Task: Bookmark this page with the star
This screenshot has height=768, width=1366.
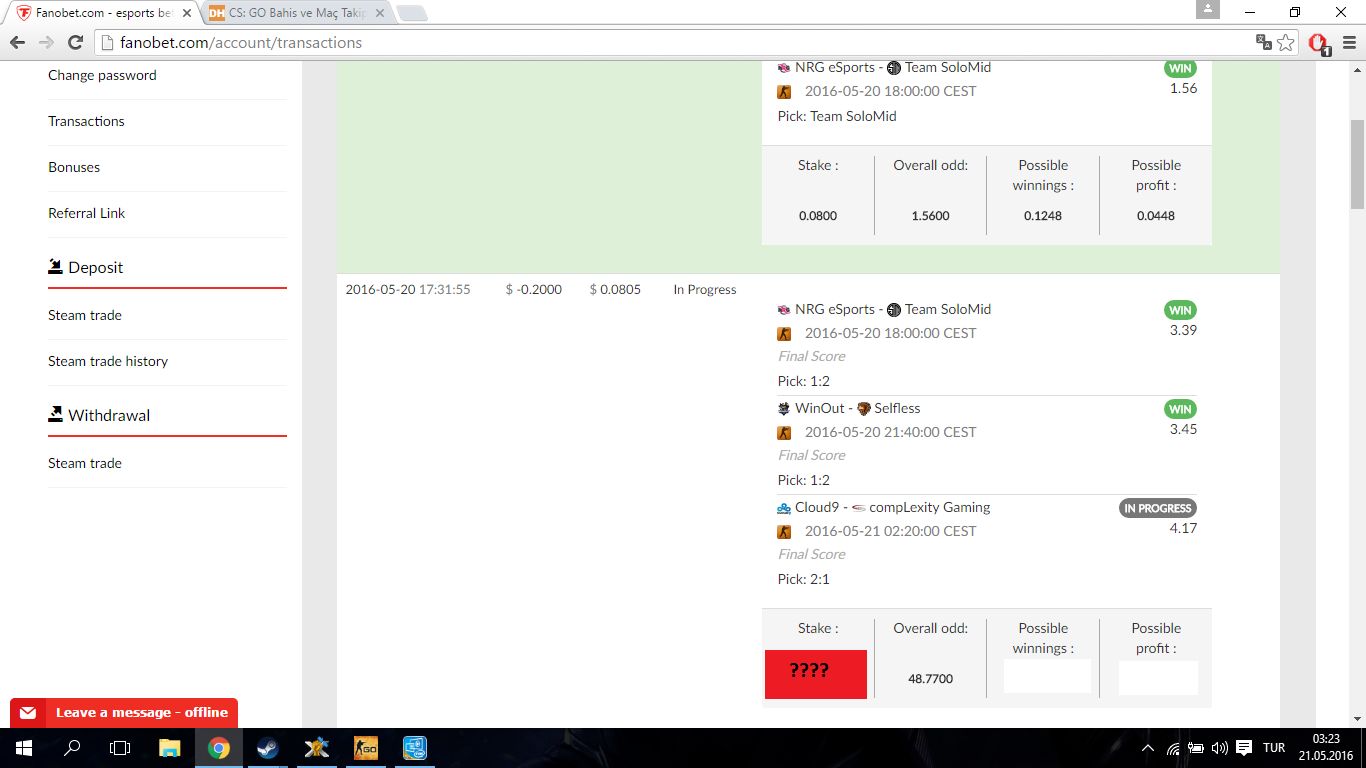Action: tap(1286, 43)
